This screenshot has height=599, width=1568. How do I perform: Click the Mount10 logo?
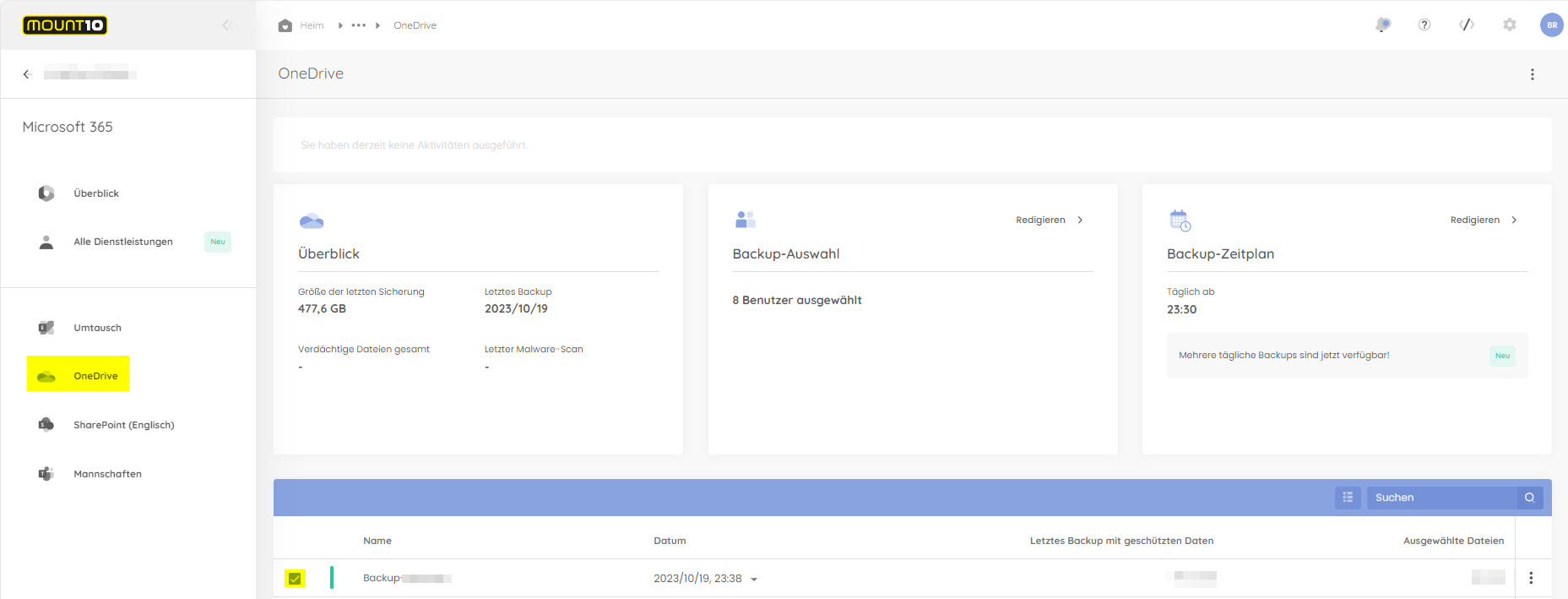click(65, 25)
